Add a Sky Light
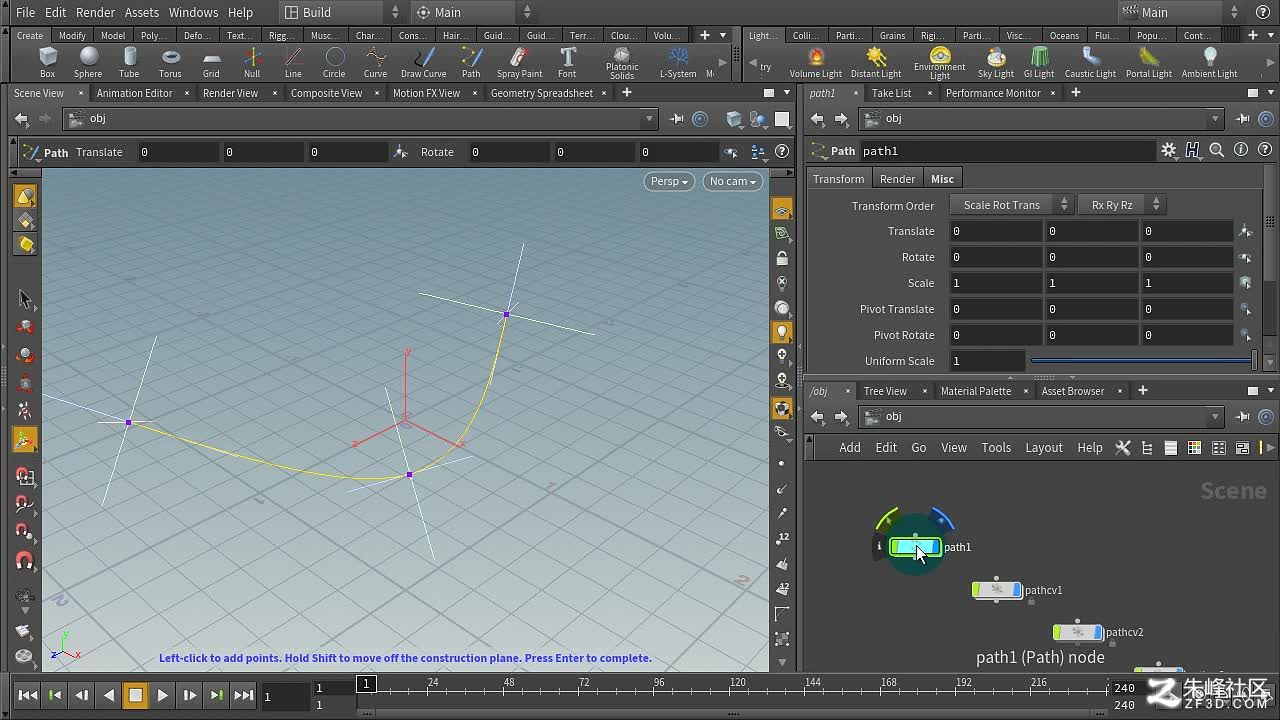1280x720 pixels. [996, 63]
